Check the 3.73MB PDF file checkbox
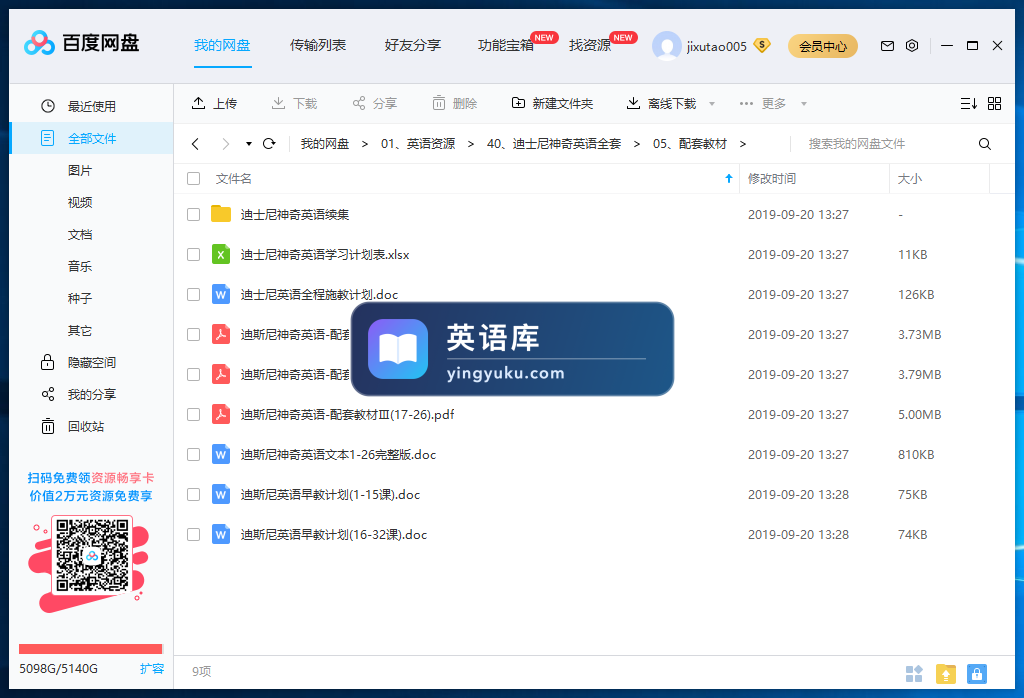This screenshot has width=1024, height=698. [193, 334]
